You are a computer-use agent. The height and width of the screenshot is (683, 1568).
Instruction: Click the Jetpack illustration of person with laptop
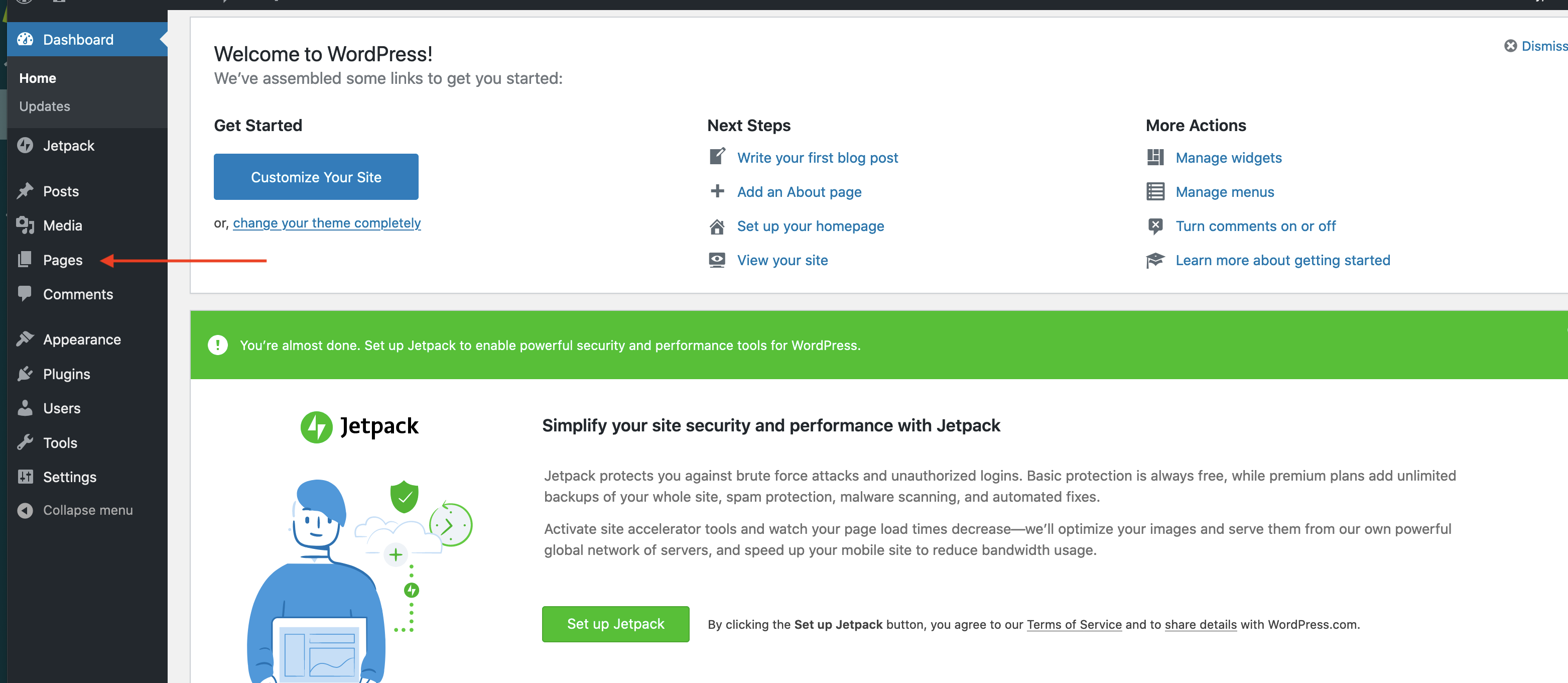click(359, 581)
